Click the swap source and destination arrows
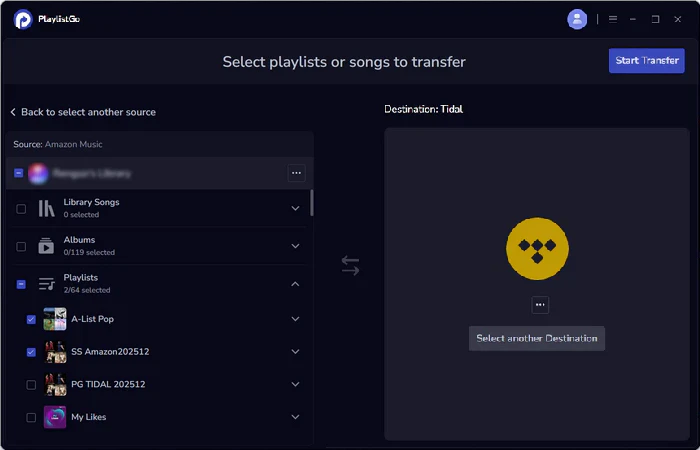This screenshot has width=700, height=450. [350, 265]
